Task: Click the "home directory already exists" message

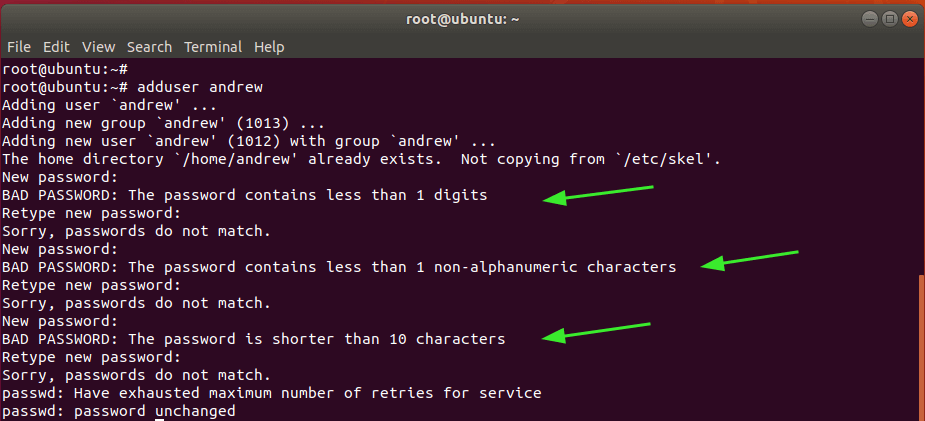Action: [361, 159]
